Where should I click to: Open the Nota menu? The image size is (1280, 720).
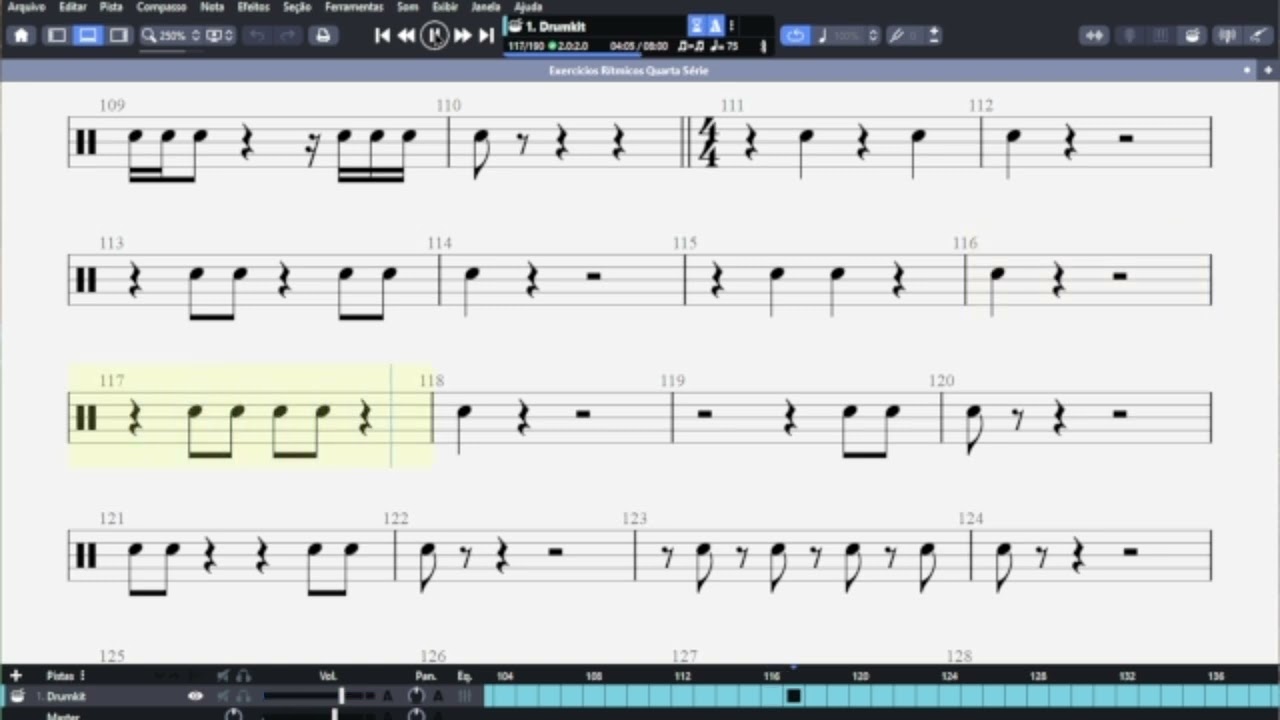(212, 7)
